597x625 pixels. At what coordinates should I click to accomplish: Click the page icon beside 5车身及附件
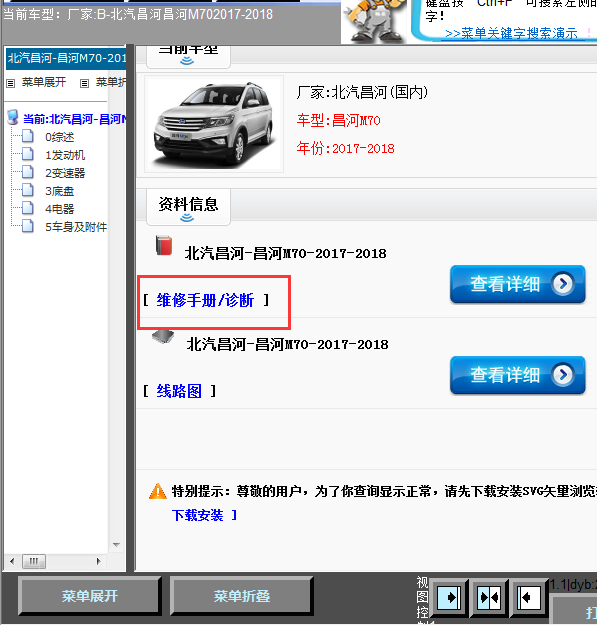[27, 226]
